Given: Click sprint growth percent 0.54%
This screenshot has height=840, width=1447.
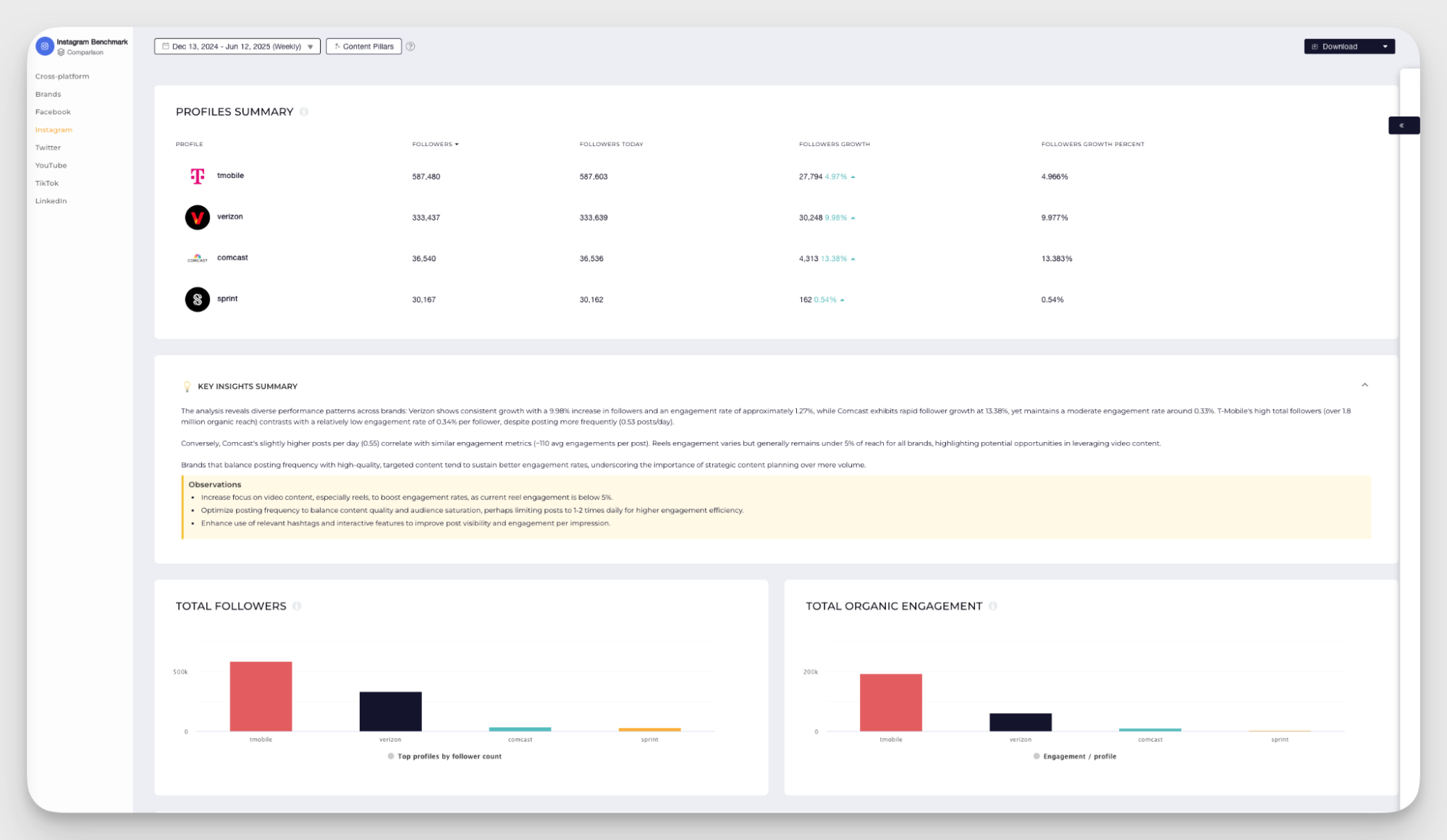Looking at the screenshot, I should pos(1052,300).
